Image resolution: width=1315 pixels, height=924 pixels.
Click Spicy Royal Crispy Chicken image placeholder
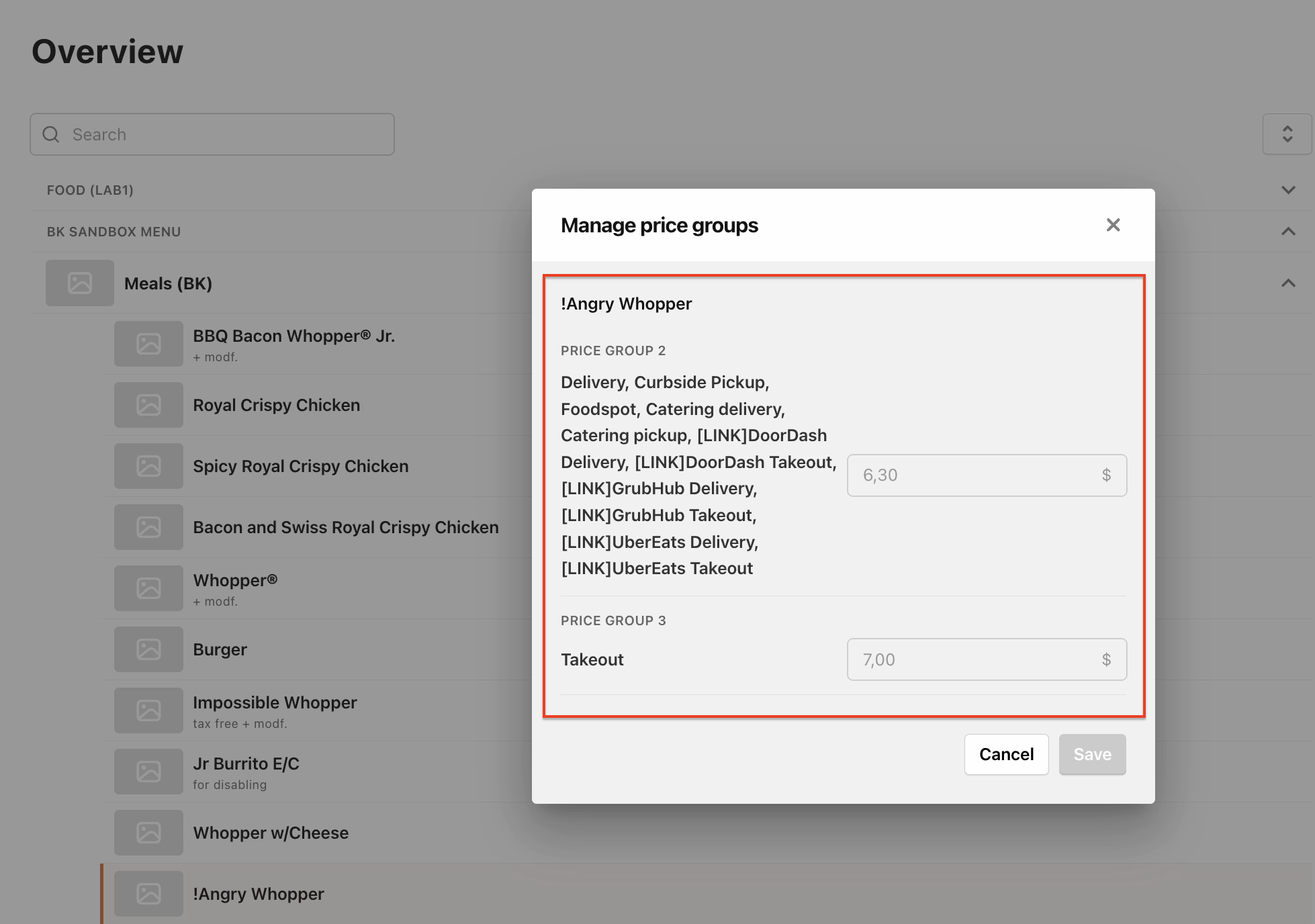tap(148, 466)
